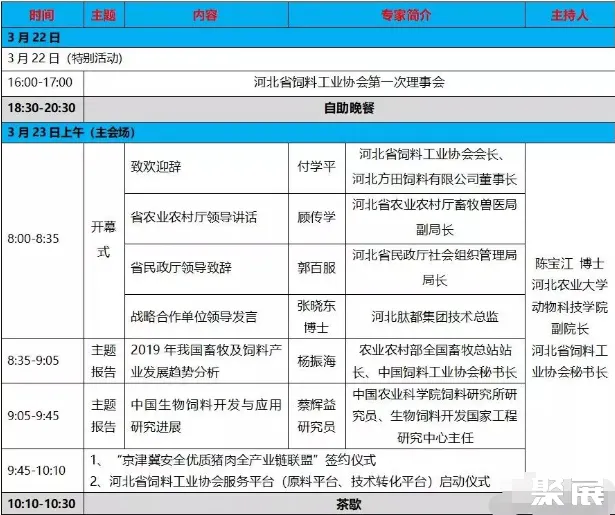
Task: Click the 开幕式 topic cell
Action: tap(103, 240)
